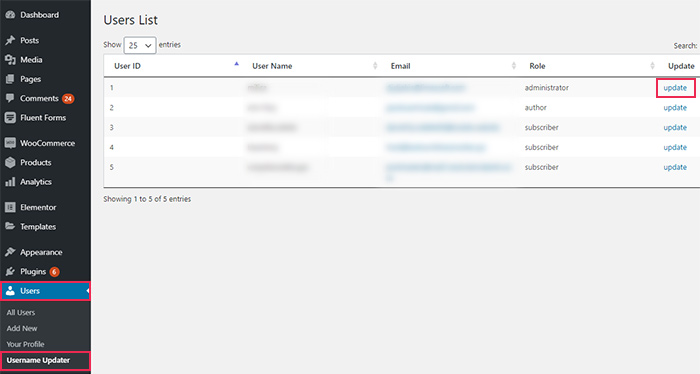
Task: Open the Plugins menu item
Action: (x=33, y=271)
